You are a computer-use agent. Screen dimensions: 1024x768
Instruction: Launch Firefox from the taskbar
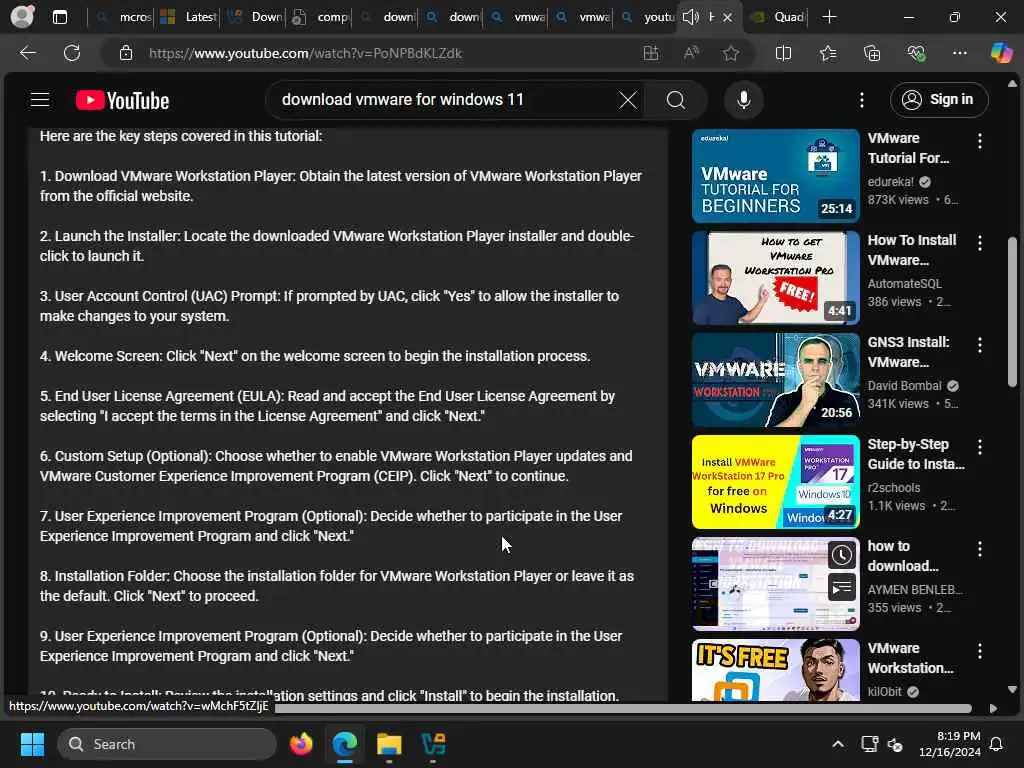pos(301,744)
